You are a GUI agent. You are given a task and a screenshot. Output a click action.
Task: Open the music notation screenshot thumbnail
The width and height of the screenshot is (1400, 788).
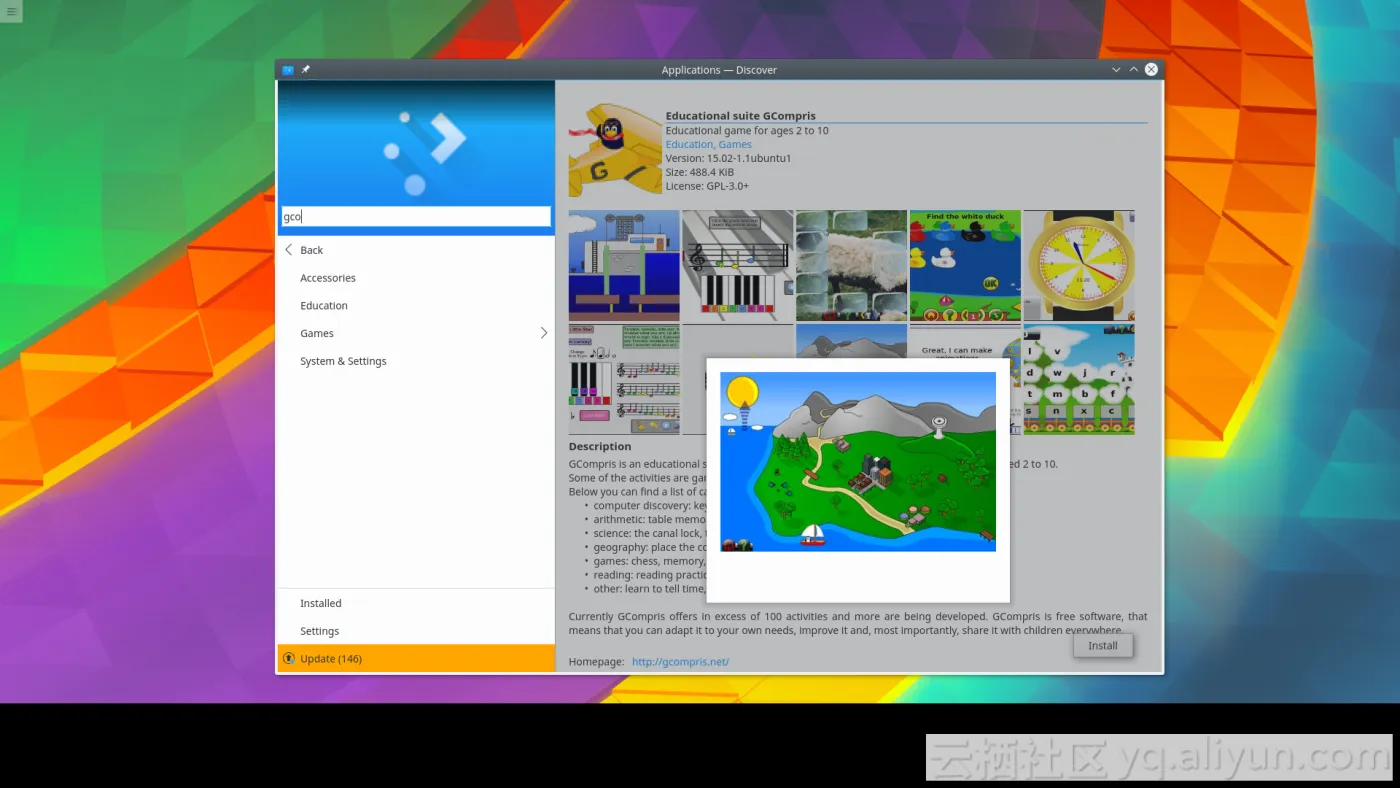(624, 379)
